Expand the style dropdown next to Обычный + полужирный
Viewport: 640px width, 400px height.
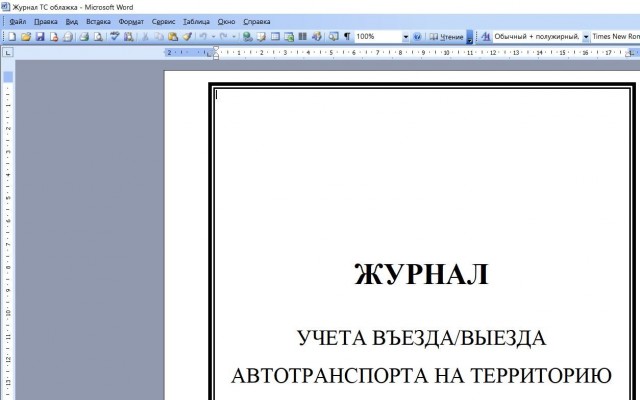[586, 37]
